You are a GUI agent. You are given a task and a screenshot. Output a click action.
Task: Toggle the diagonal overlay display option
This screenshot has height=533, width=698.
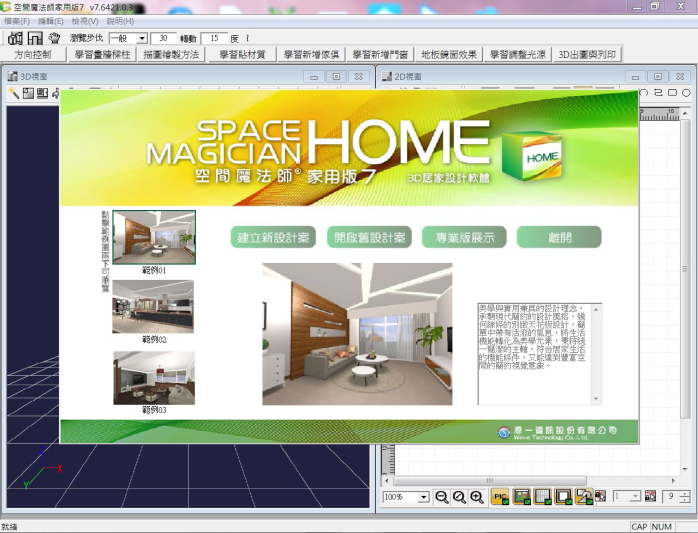[x=584, y=496]
